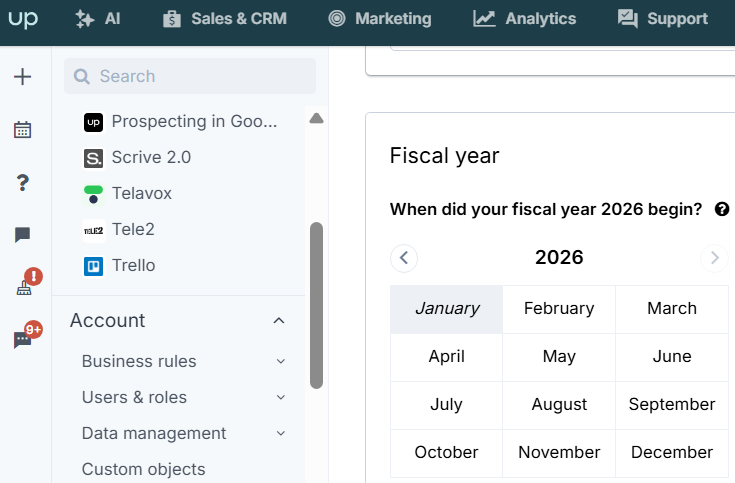Screen dimensions: 735x483
Task: Open the Analytics menu
Action: click(x=524, y=19)
